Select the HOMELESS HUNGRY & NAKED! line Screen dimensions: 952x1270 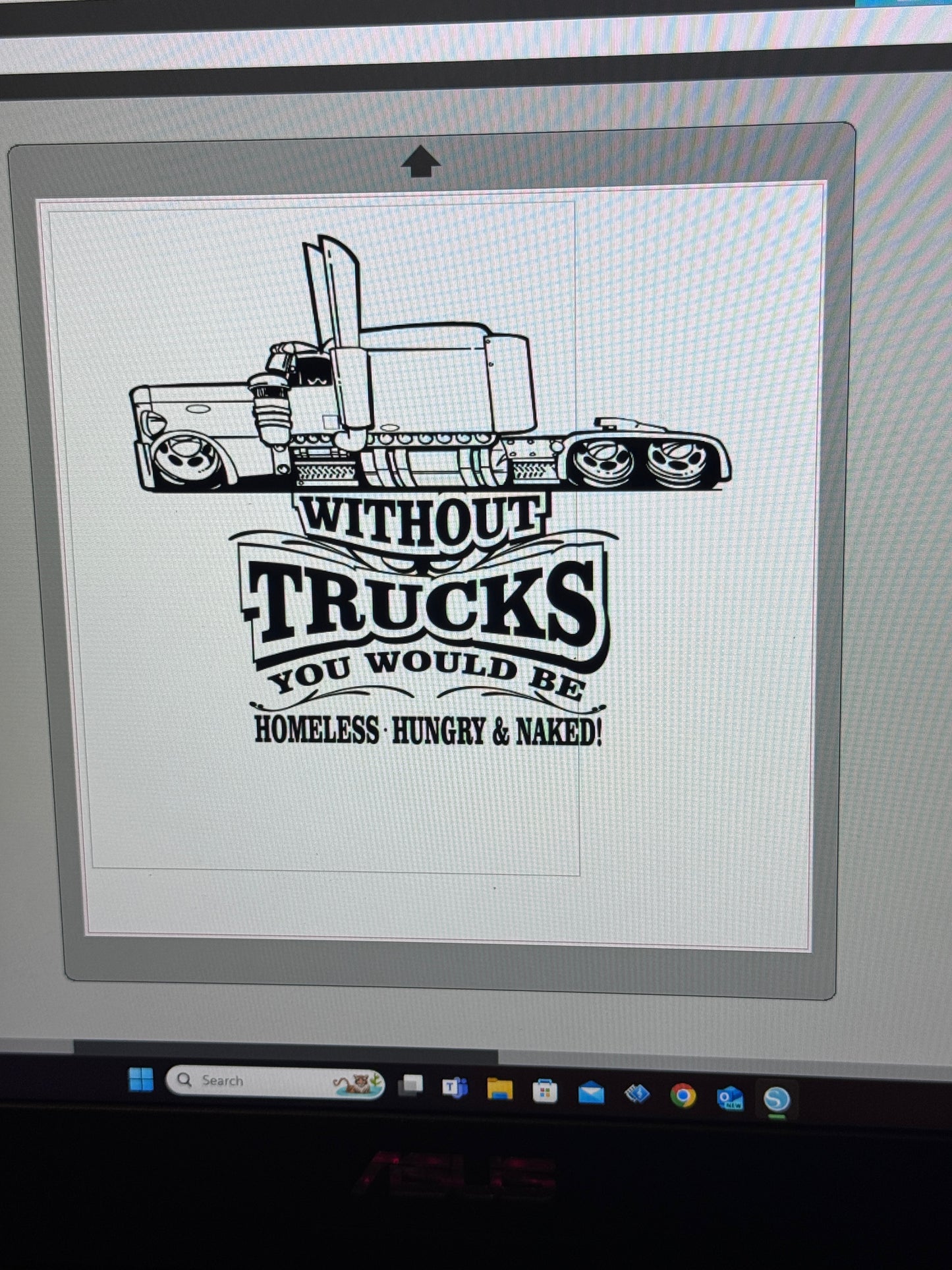428,730
